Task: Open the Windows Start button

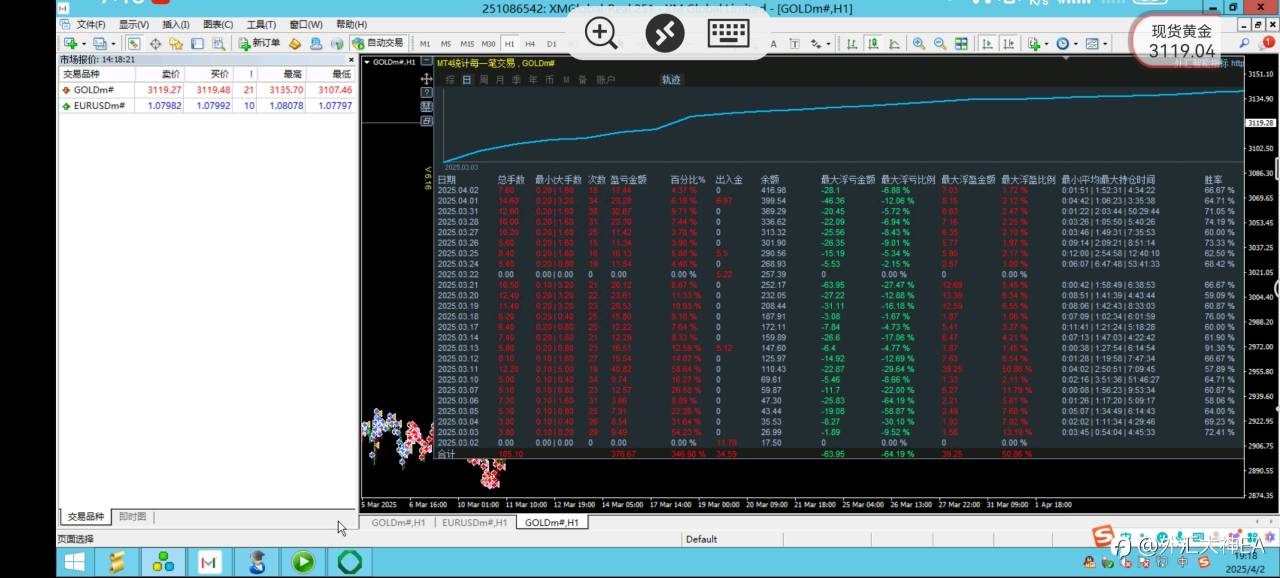Action: (x=74, y=562)
